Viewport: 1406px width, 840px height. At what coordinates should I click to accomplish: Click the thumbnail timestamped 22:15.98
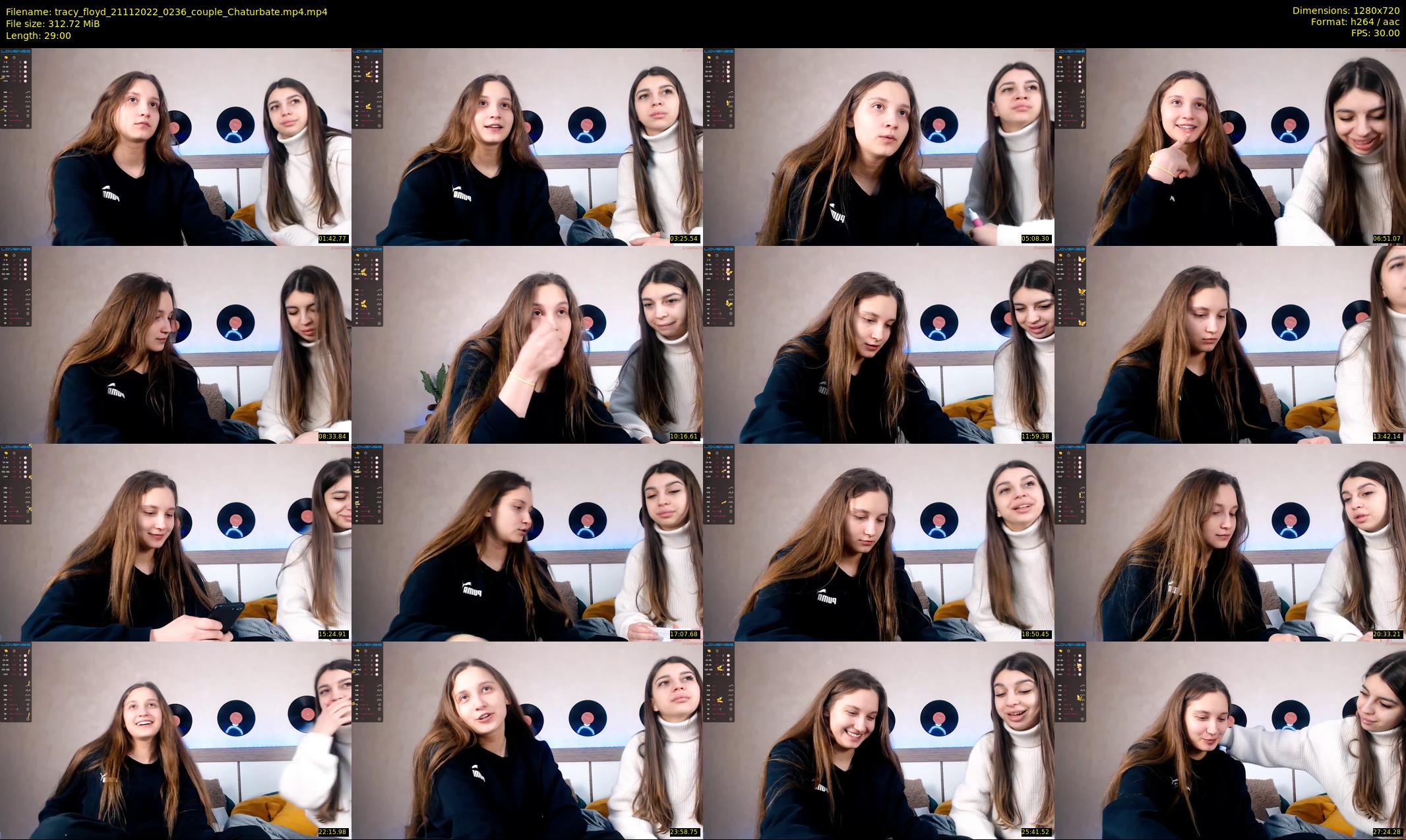175,740
